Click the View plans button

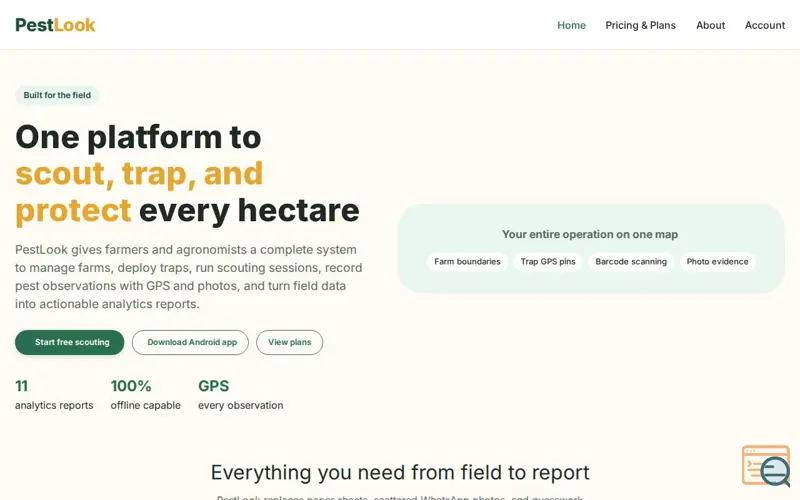click(289, 342)
